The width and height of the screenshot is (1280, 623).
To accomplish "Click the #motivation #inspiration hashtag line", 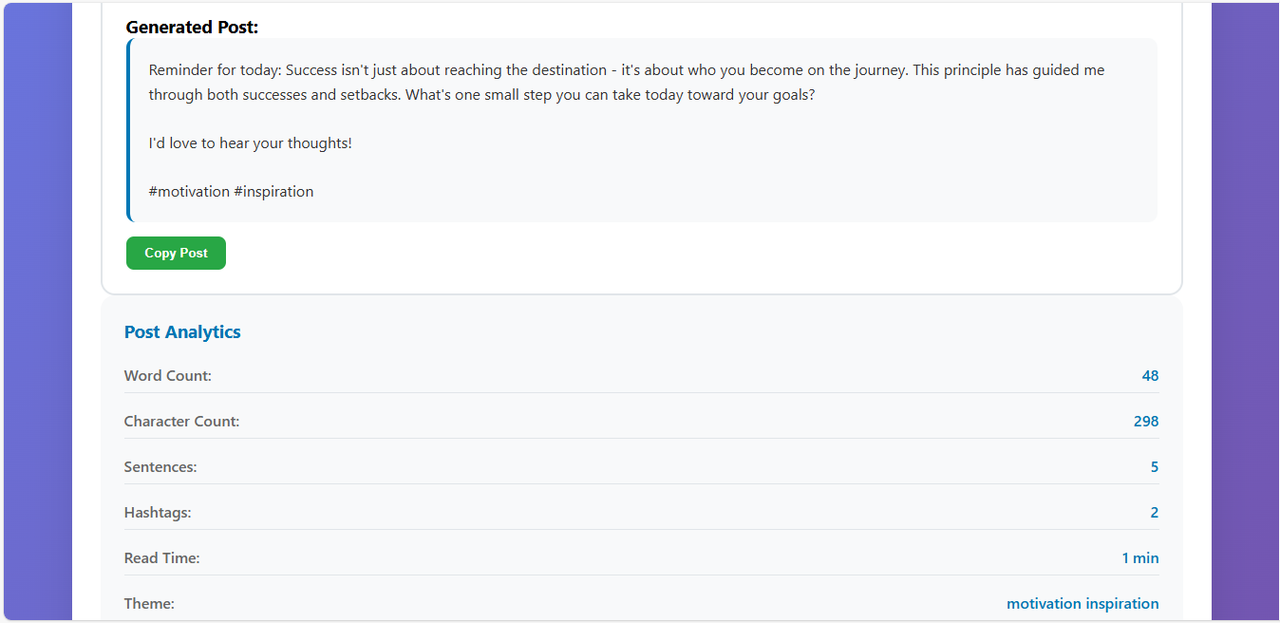I will [x=231, y=191].
